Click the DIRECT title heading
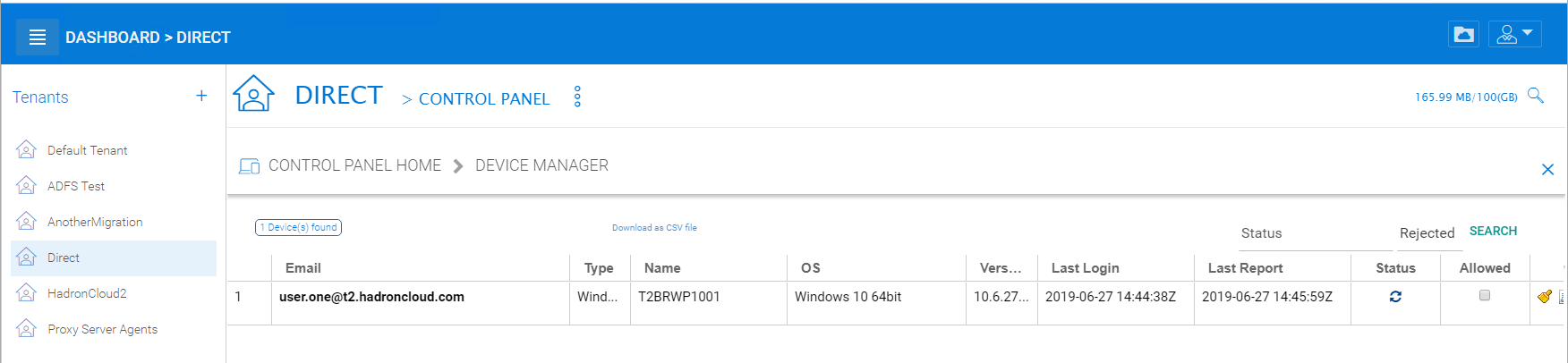Viewport: 1568px width, 363px height. (x=338, y=95)
